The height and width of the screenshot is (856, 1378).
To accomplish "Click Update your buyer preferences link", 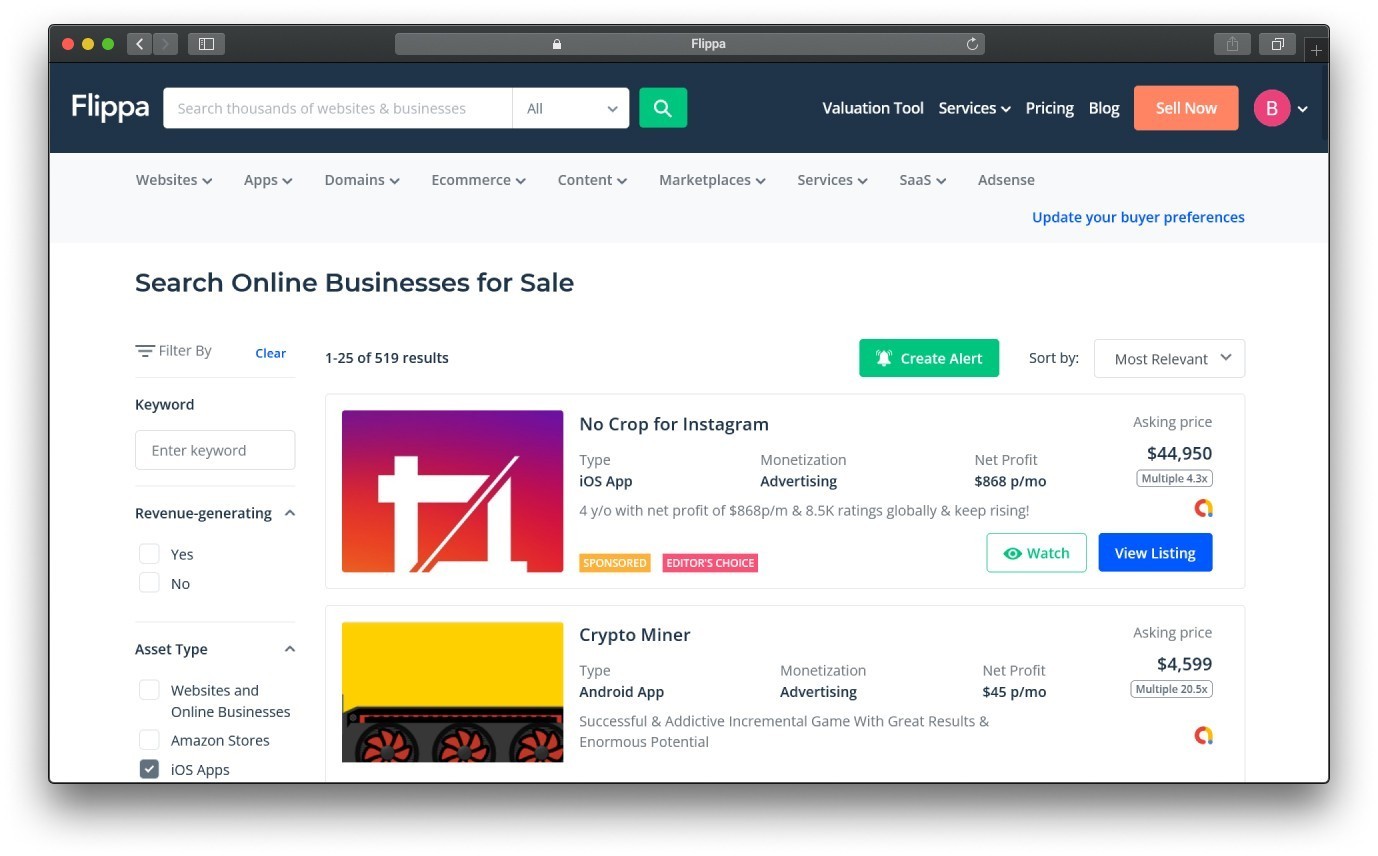I will pyautogui.click(x=1138, y=217).
